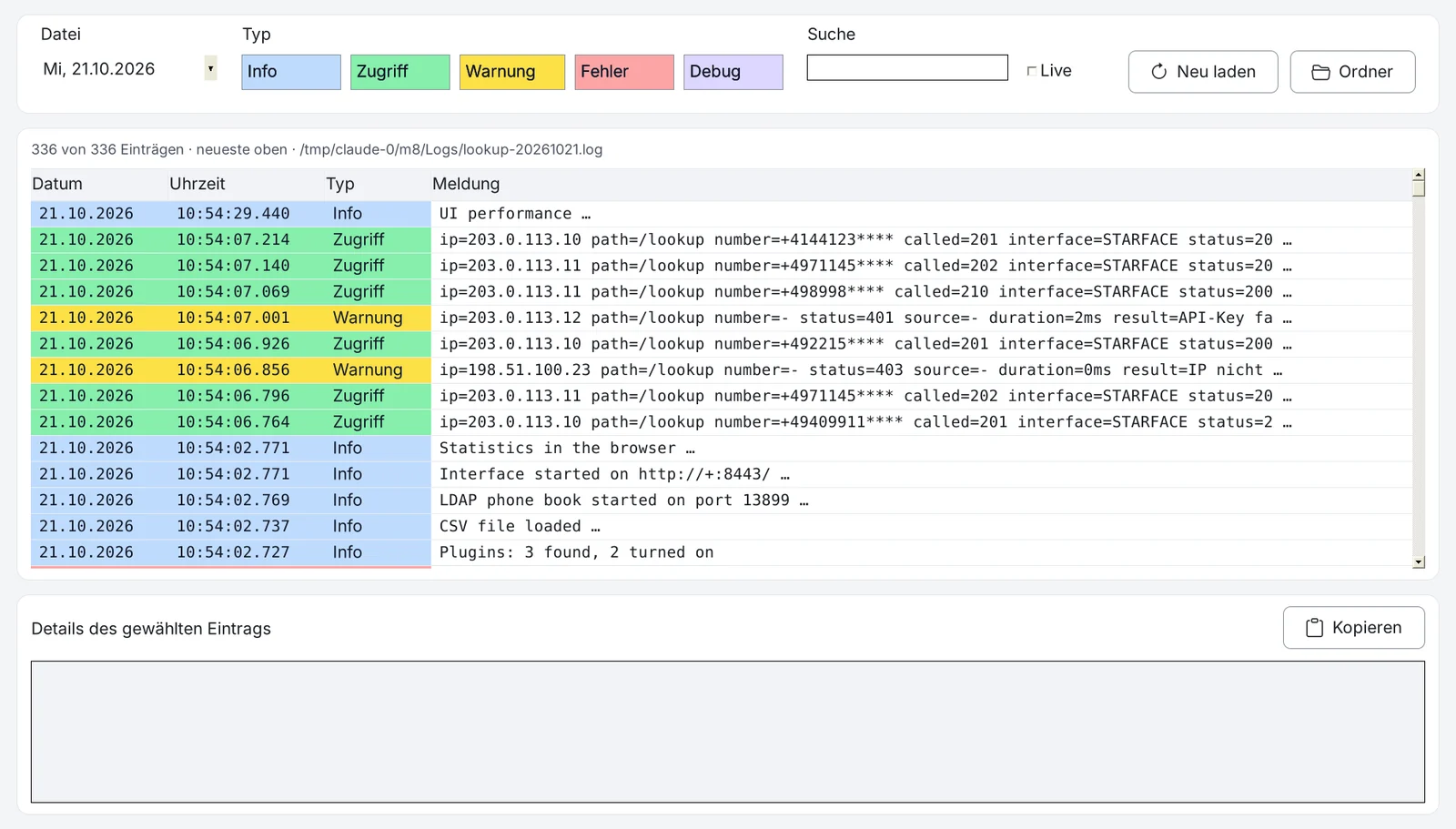
Task: Select 'Interface started on http://+:8443/' entry
Action: [x=721, y=475]
